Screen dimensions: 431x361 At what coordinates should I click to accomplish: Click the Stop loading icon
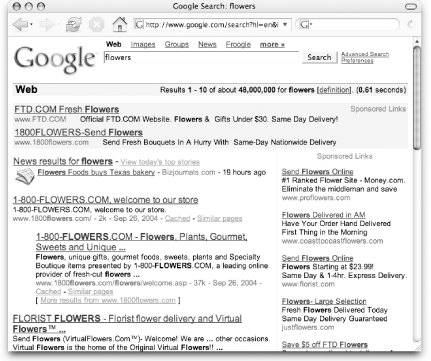point(97,25)
